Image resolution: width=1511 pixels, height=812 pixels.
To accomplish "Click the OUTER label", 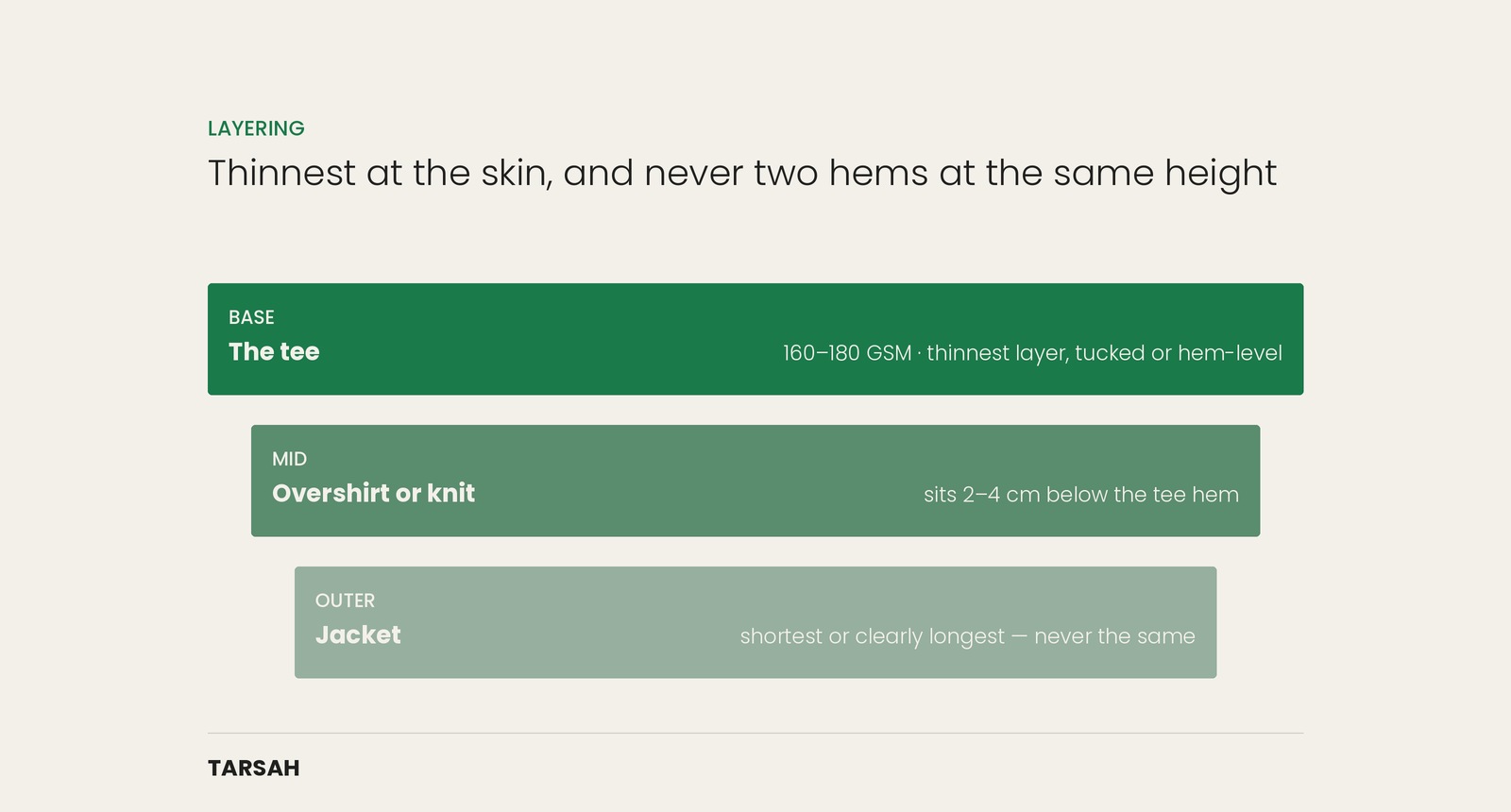I will pyautogui.click(x=345, y=601).
